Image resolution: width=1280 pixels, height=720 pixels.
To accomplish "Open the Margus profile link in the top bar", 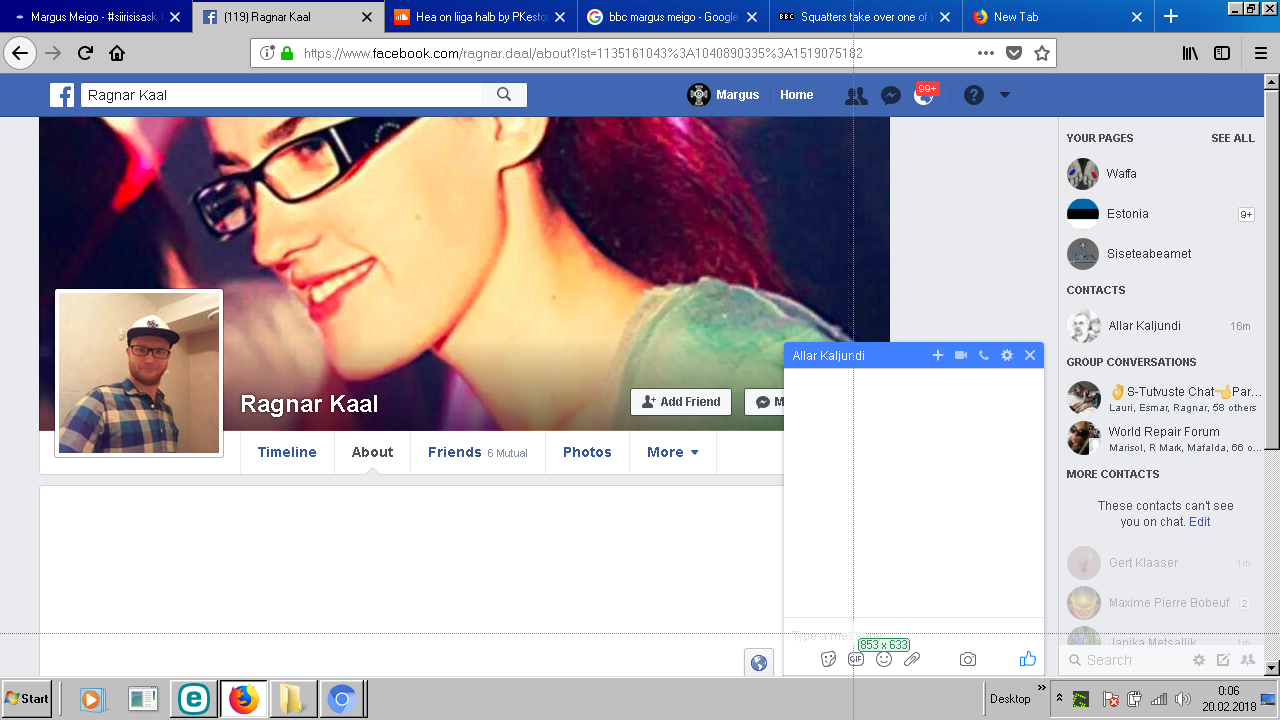I will [724, 95].
